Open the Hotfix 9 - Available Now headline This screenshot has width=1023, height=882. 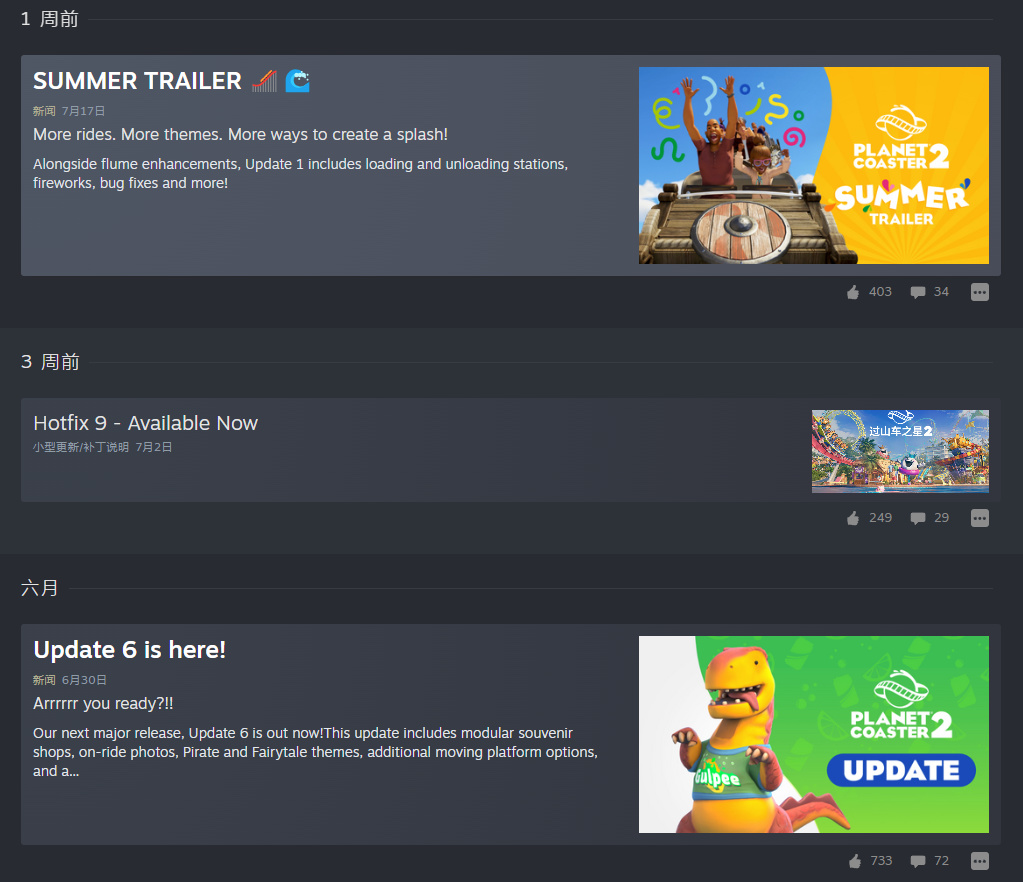coord(145,423)
